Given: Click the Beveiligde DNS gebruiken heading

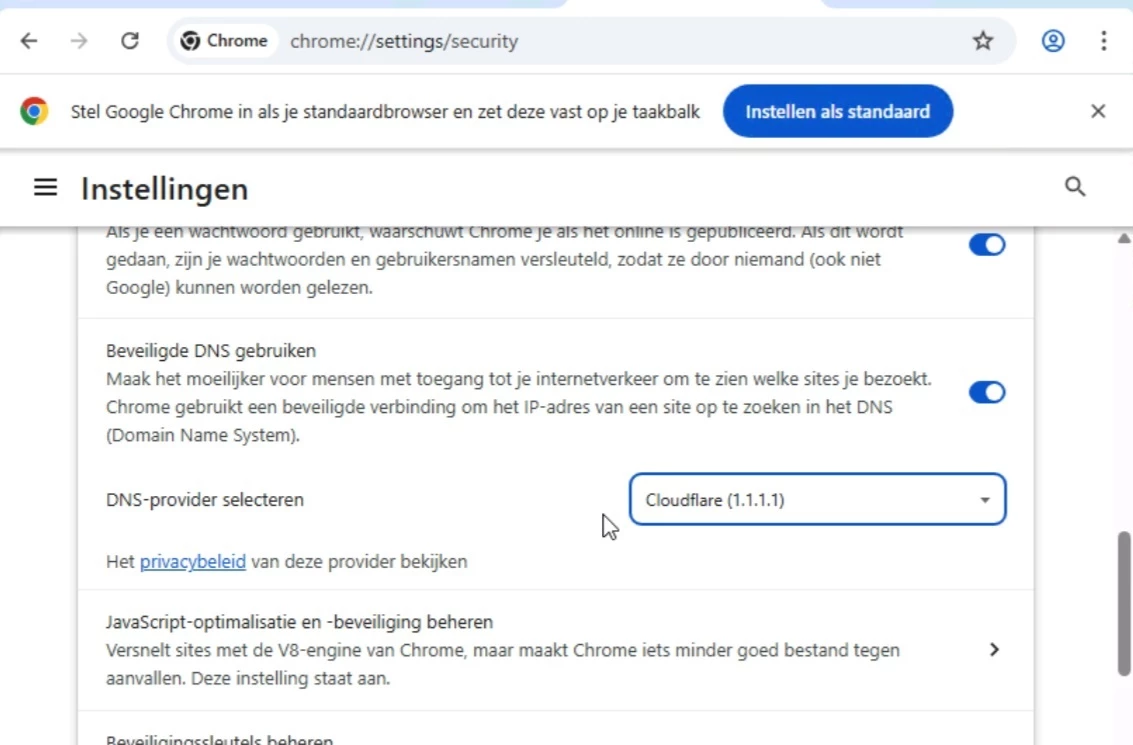Looking at the screenshot, I should [211, 350].
